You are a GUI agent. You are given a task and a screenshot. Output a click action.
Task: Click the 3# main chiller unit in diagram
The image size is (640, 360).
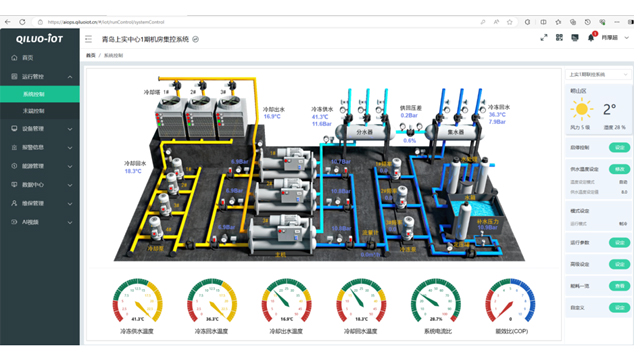point(282,235)
